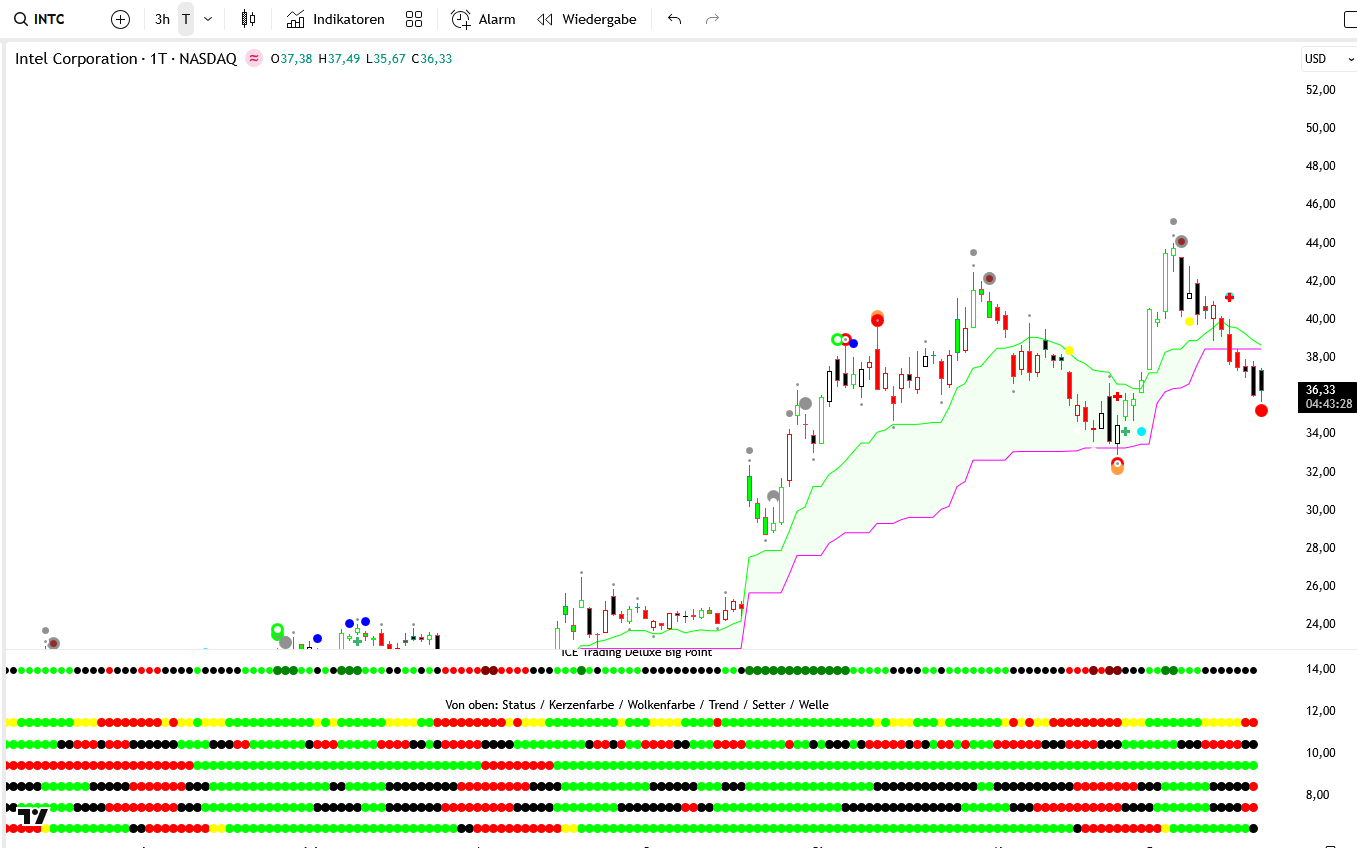Select the 3h timeframe

(162, 19)
